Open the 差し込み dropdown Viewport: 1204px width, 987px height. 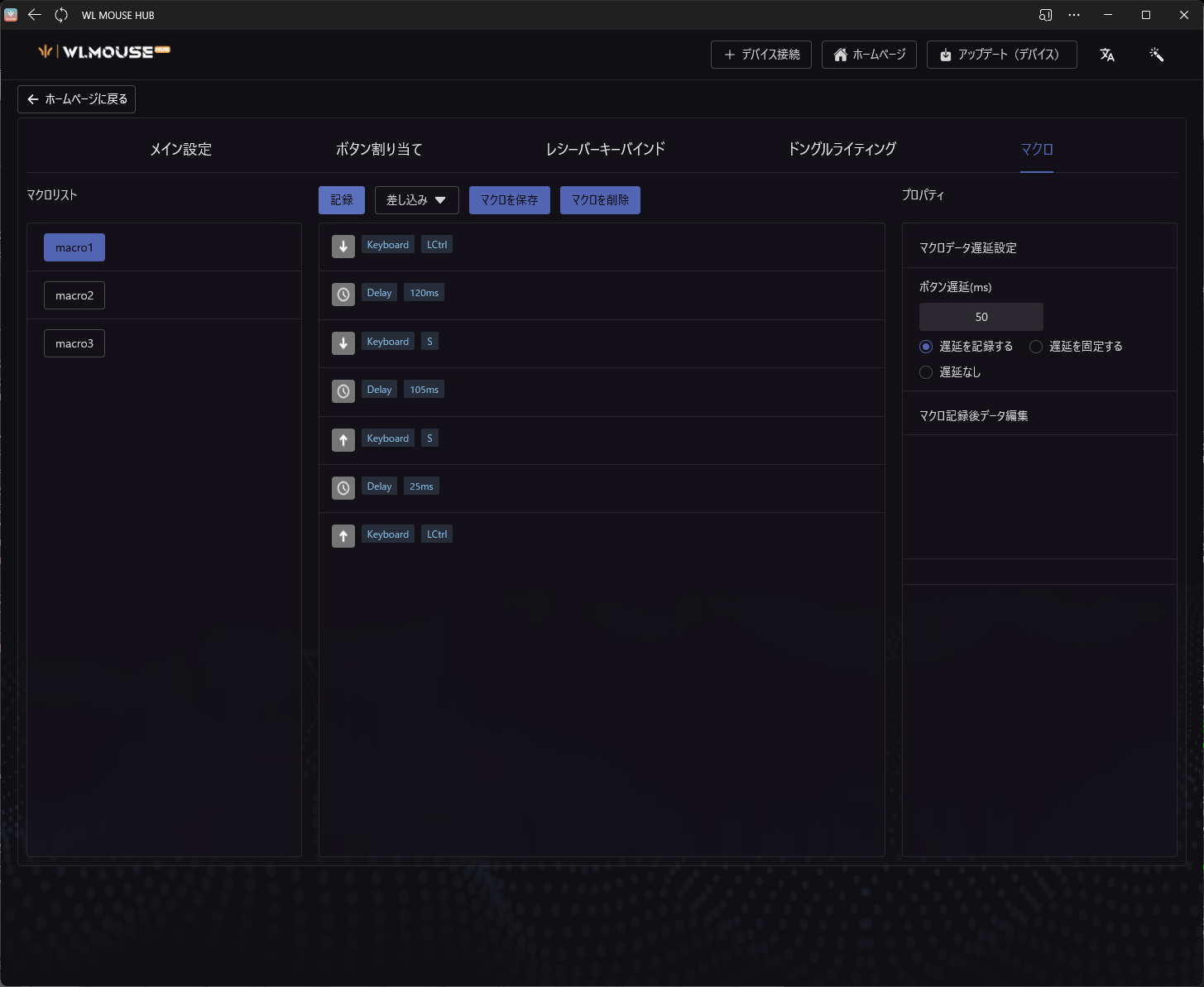point(417,200)
